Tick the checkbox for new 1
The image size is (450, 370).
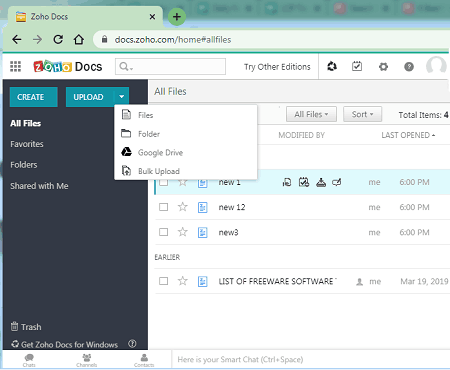click(163, 183)
